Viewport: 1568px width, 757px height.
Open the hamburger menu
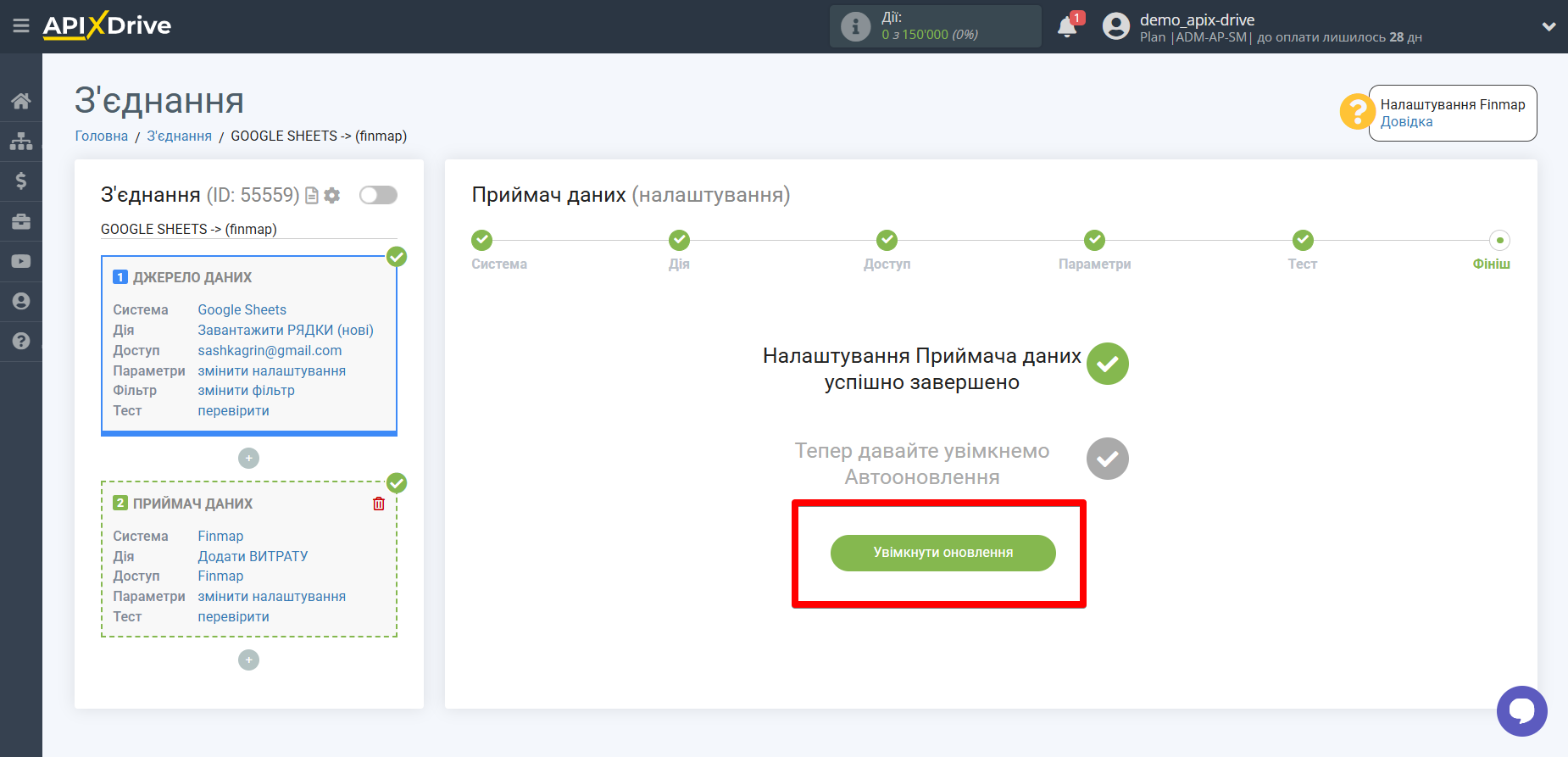point(21,26)
